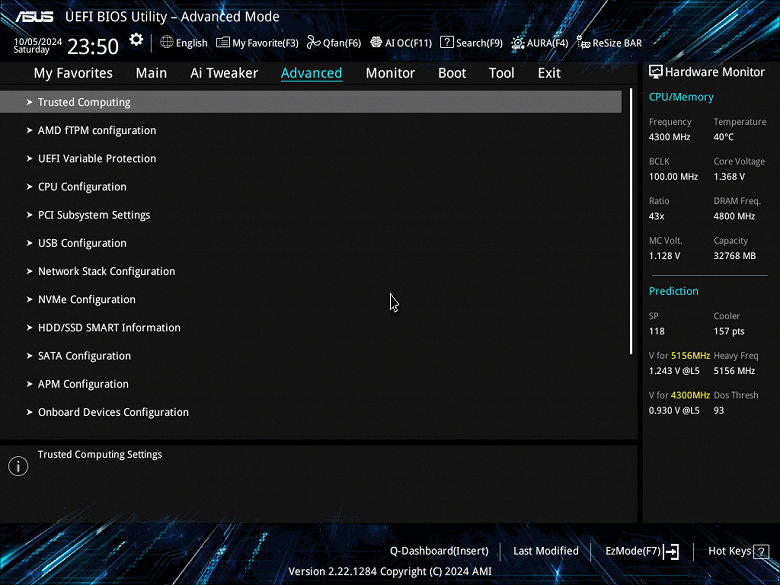Click EzMode exit arrow icon
The image size is (780, 585).
pyautogui.click(x=671, y=551)
